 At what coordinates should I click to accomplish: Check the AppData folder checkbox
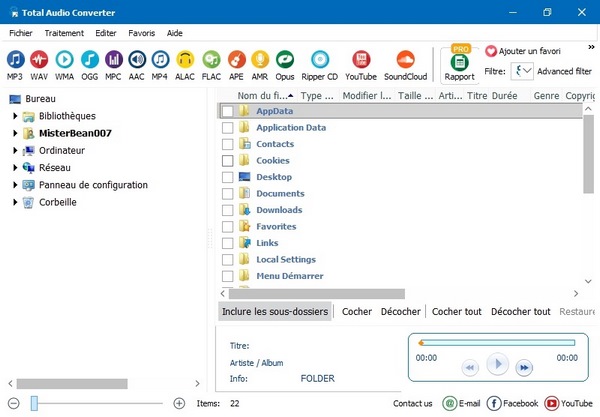point(228,111)
